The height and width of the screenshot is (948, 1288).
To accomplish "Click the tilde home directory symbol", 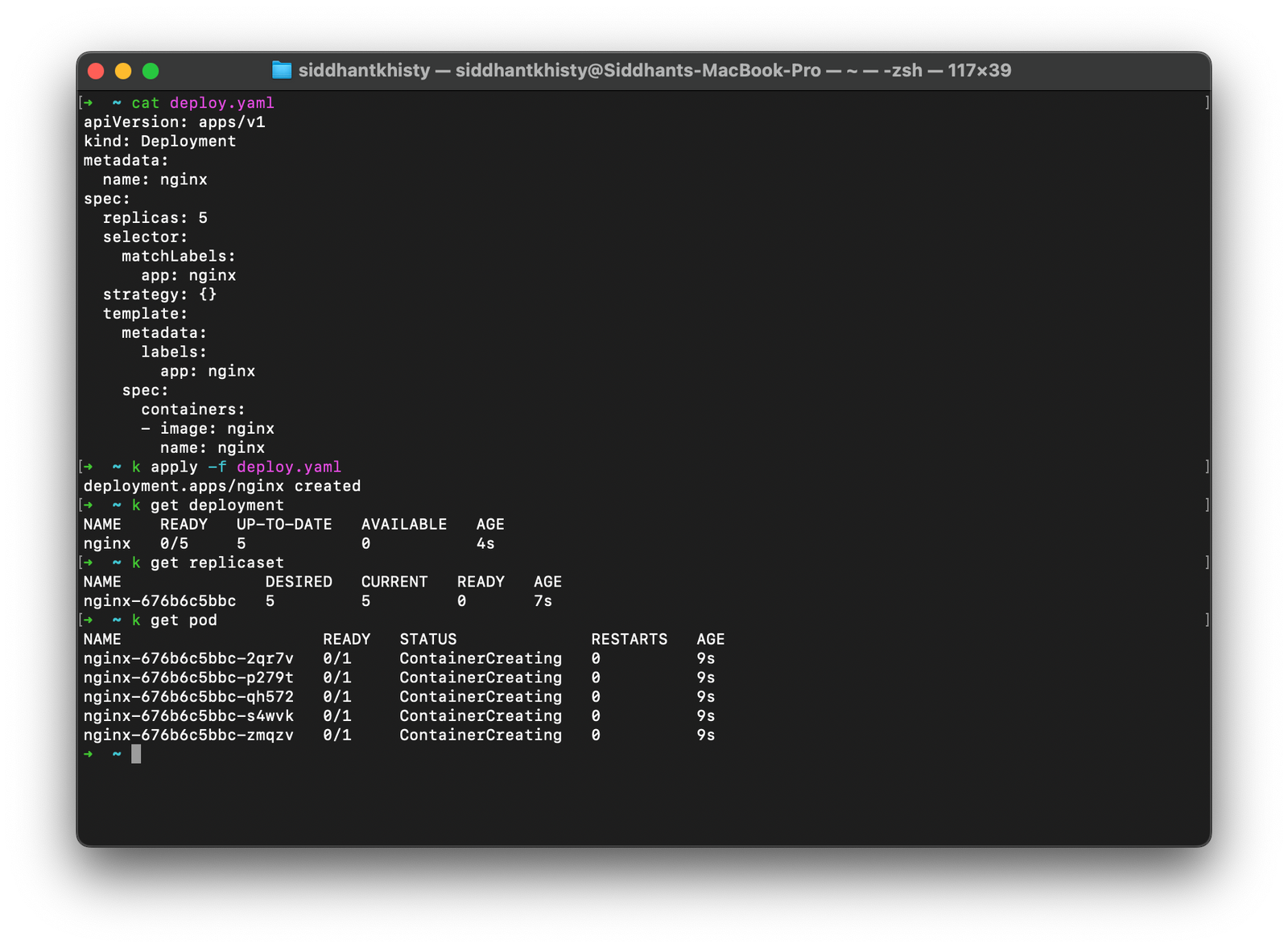I will [x=115, y=103].
